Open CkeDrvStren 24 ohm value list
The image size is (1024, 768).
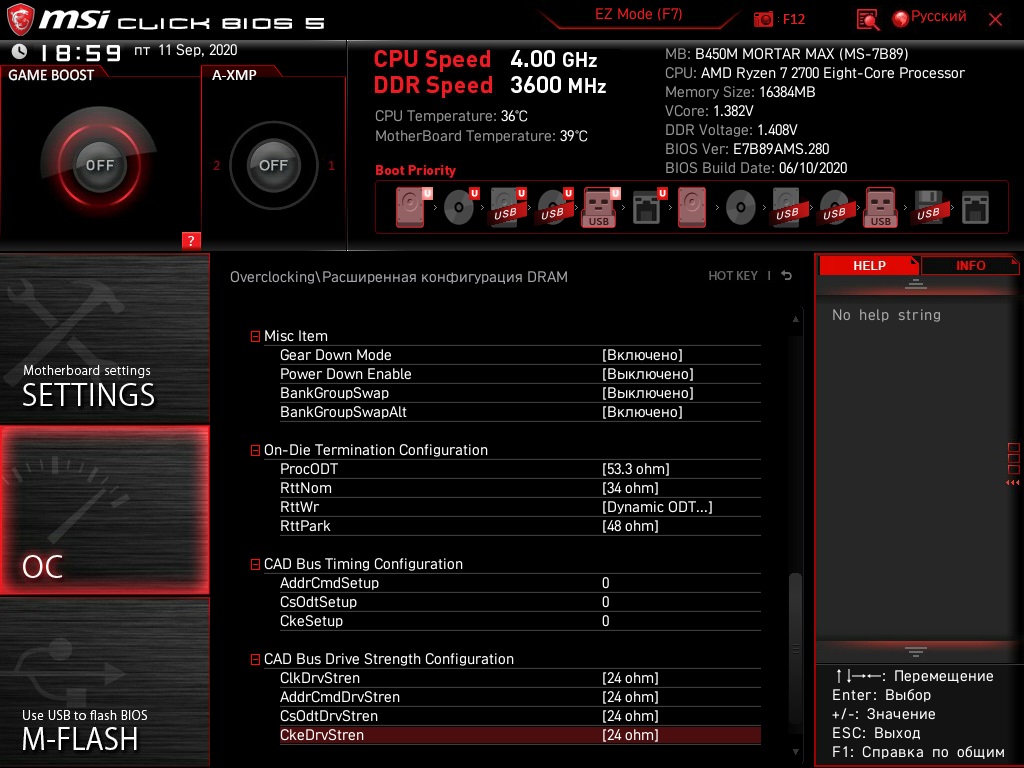630,735
